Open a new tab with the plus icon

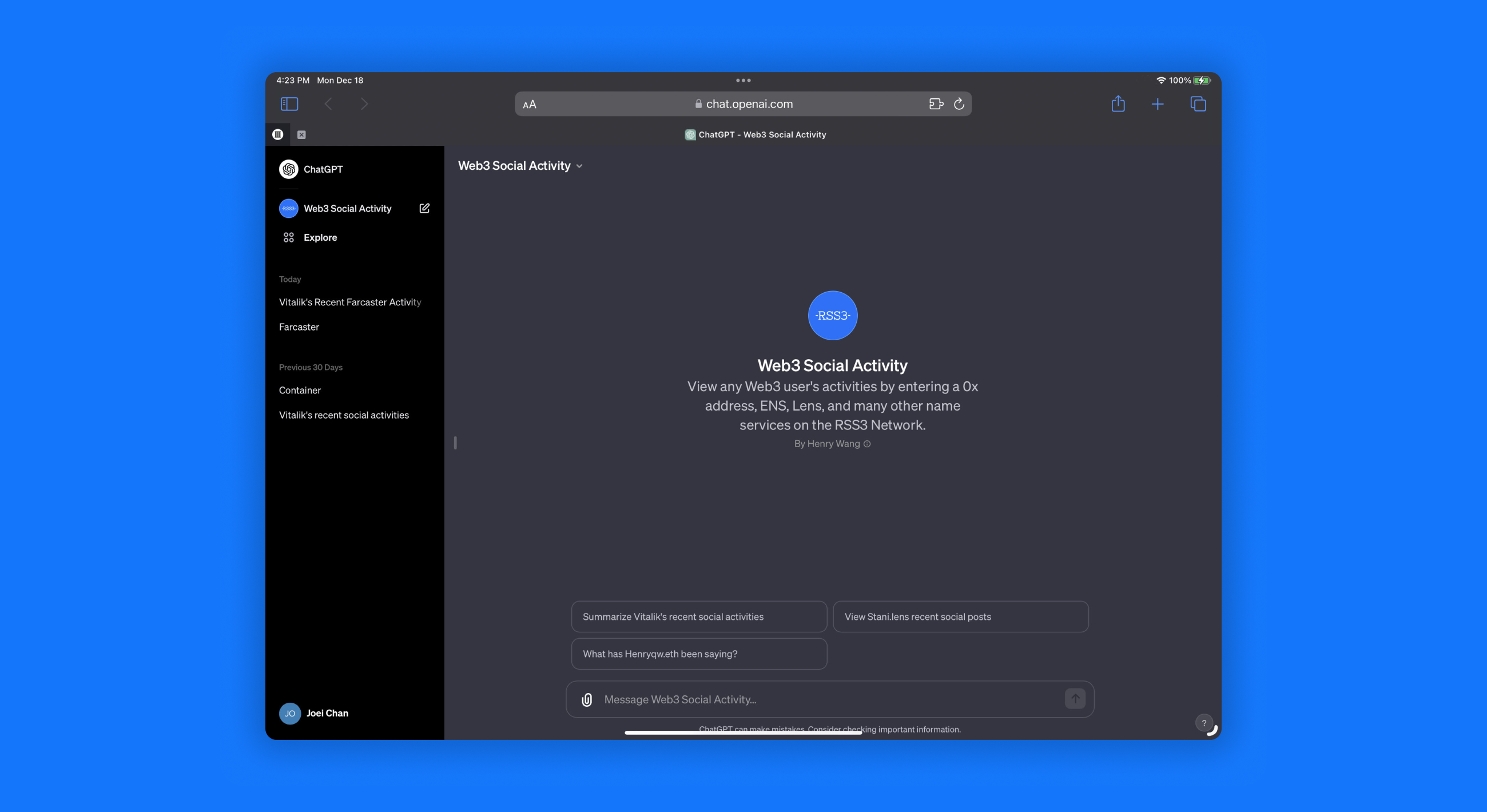tap(1158, 104)
